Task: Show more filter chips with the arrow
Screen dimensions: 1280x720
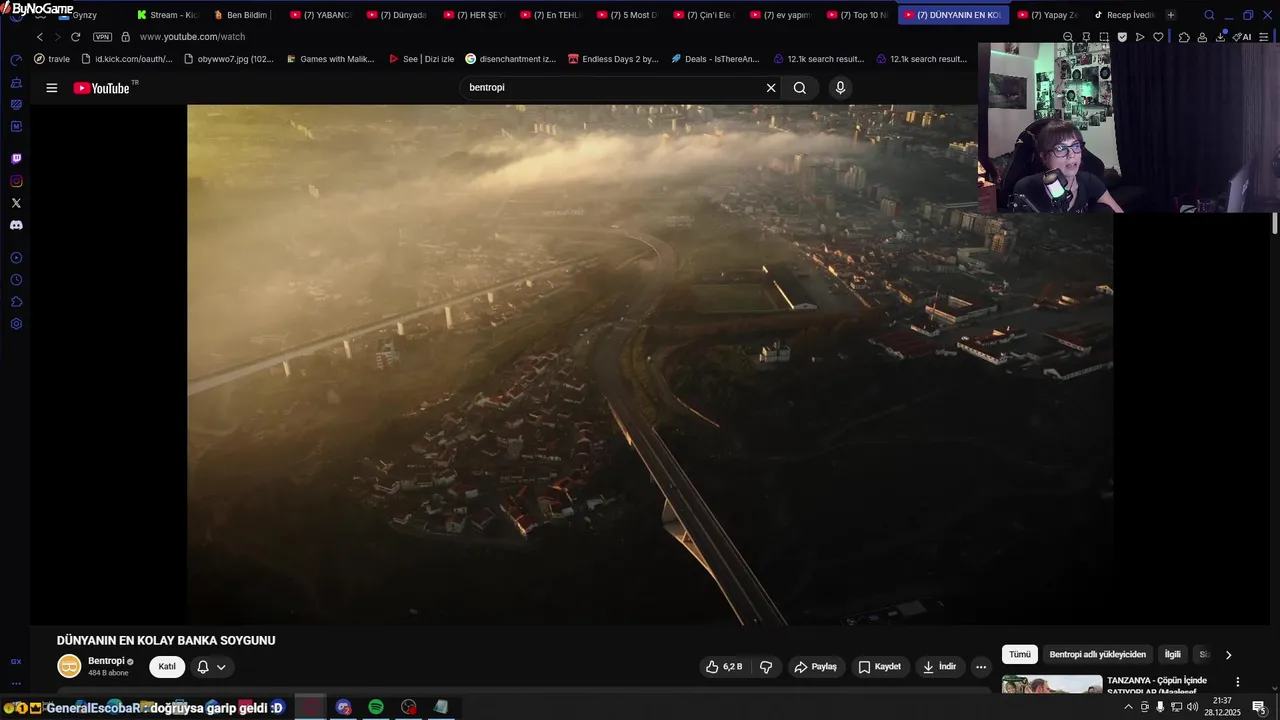Action: 1229,655
